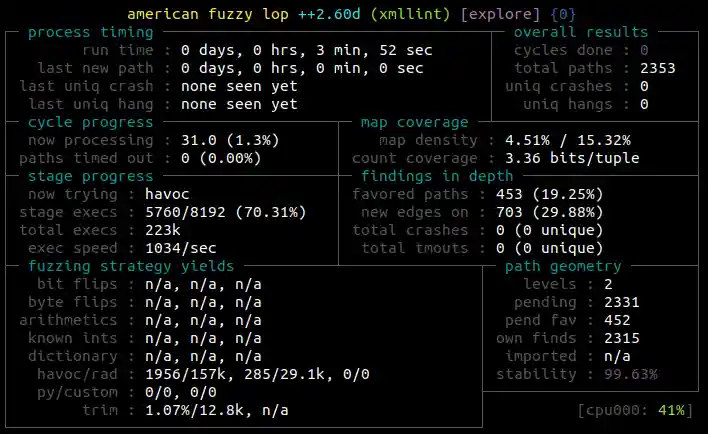Click the 'known ints' row label
The width and height of the screenshot is (708, 434).
pos(73,338)
